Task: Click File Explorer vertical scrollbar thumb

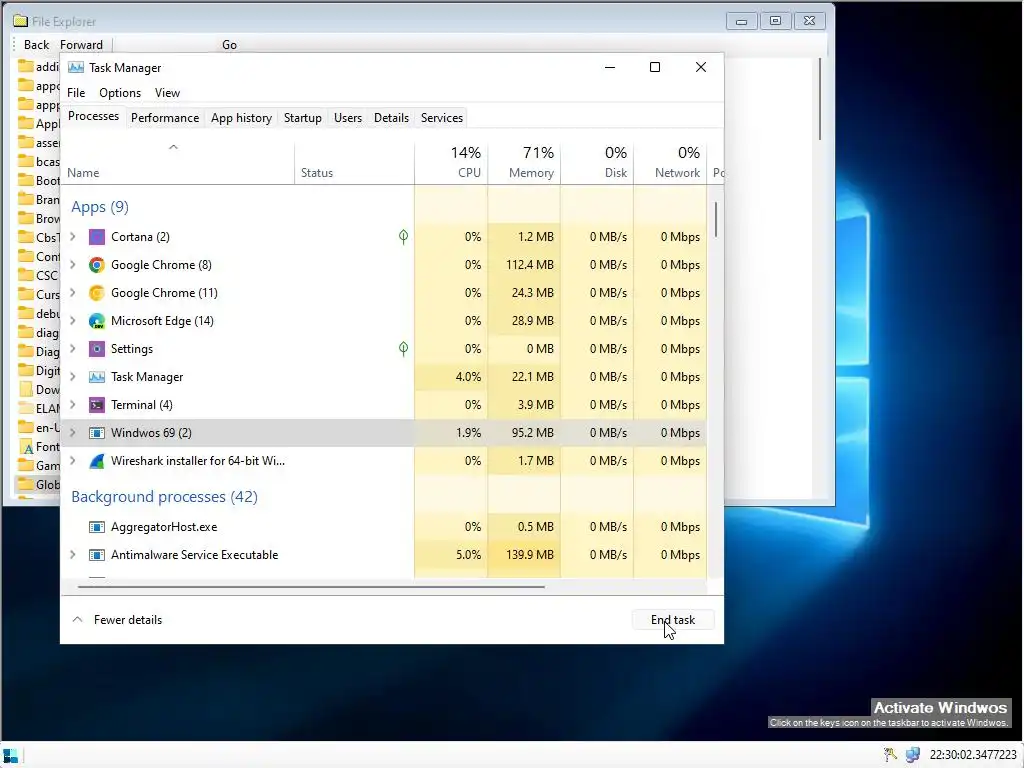Action: [x=820, y=99]
